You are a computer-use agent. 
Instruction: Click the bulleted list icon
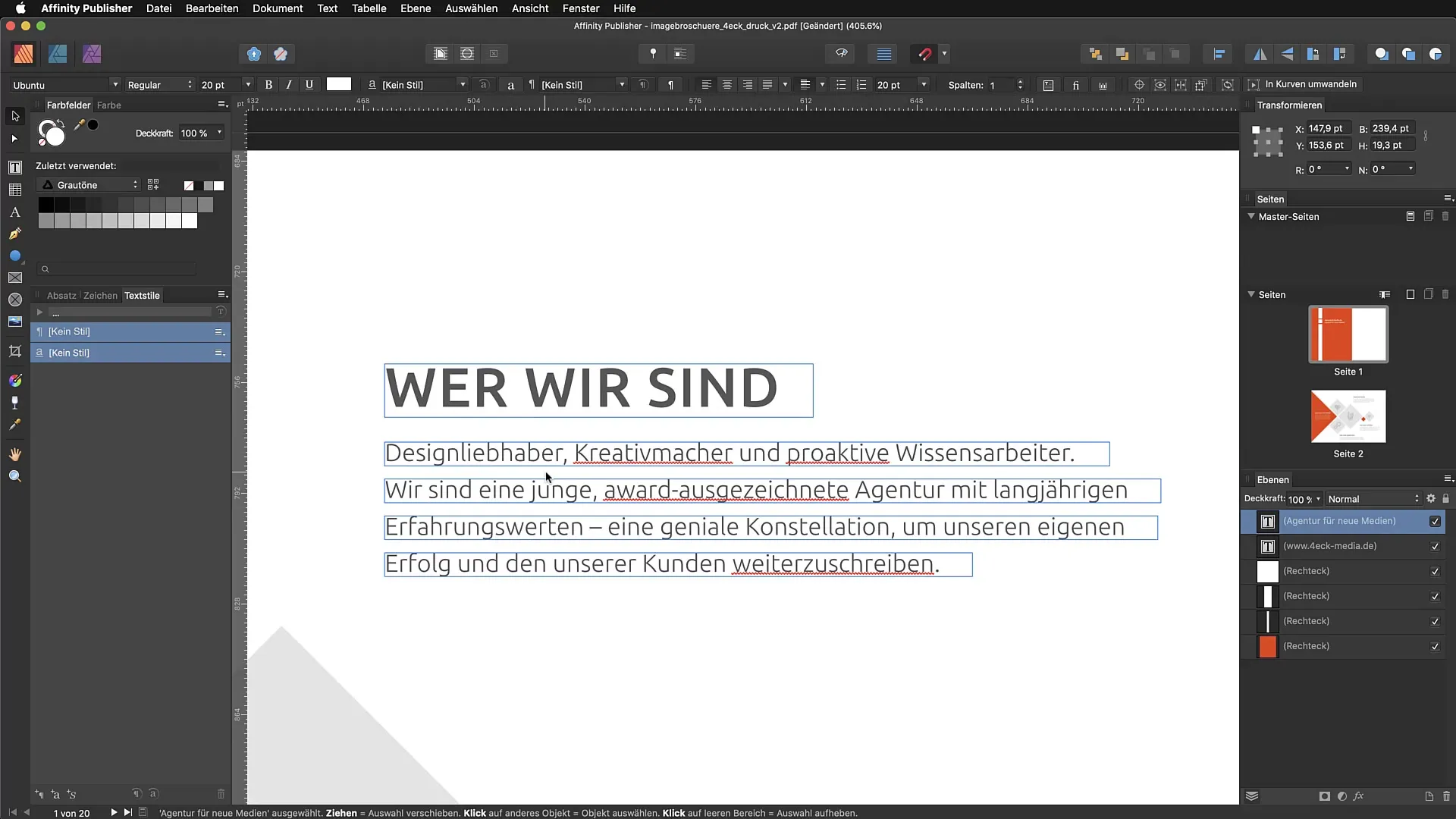[841, 85]
